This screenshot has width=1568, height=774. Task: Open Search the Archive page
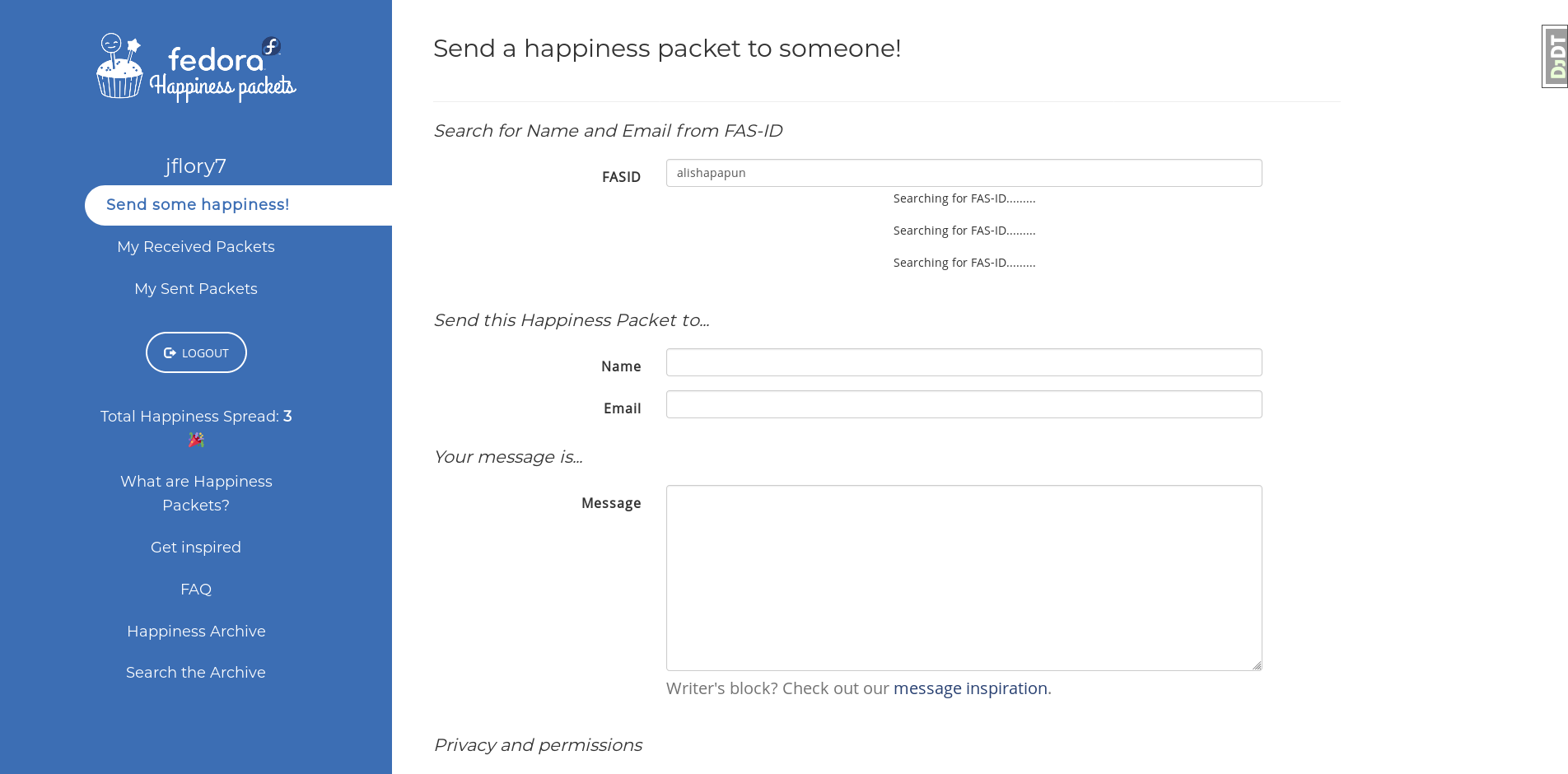(196, 673)
